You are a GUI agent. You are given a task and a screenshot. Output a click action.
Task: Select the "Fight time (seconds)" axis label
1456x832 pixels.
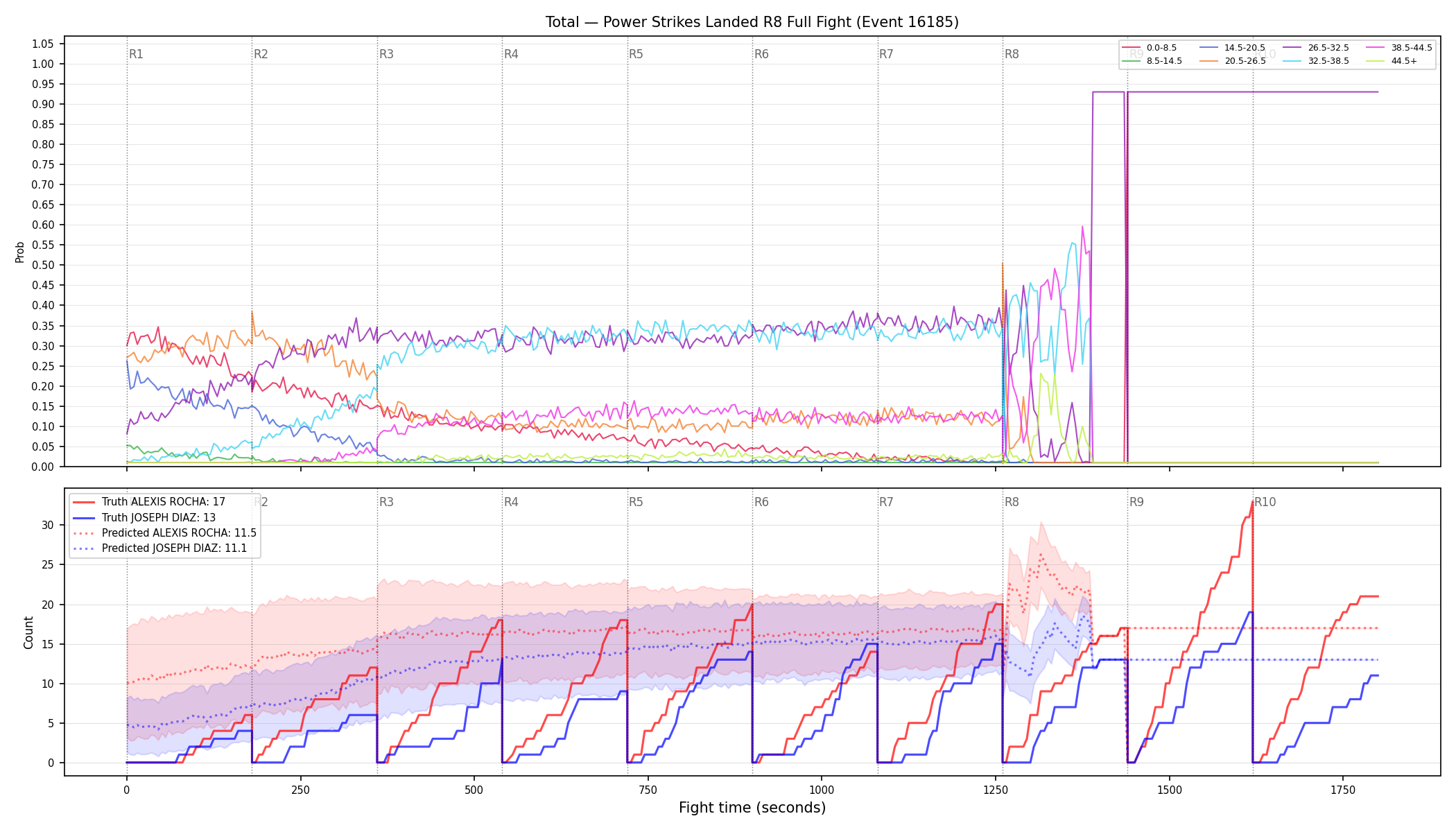752,808
